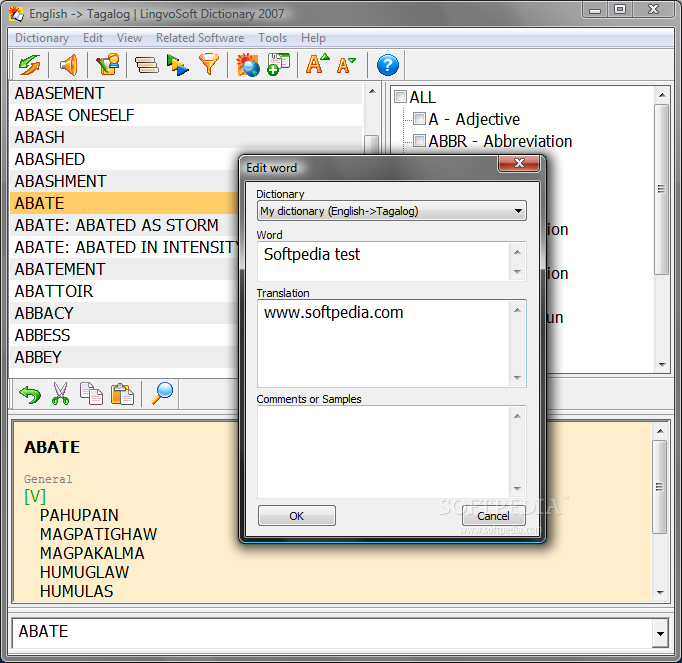Image resolution: width=682 pixels, height=663 pixels.
Task: Click the clipboard paste icon
Action: (122, 394)
